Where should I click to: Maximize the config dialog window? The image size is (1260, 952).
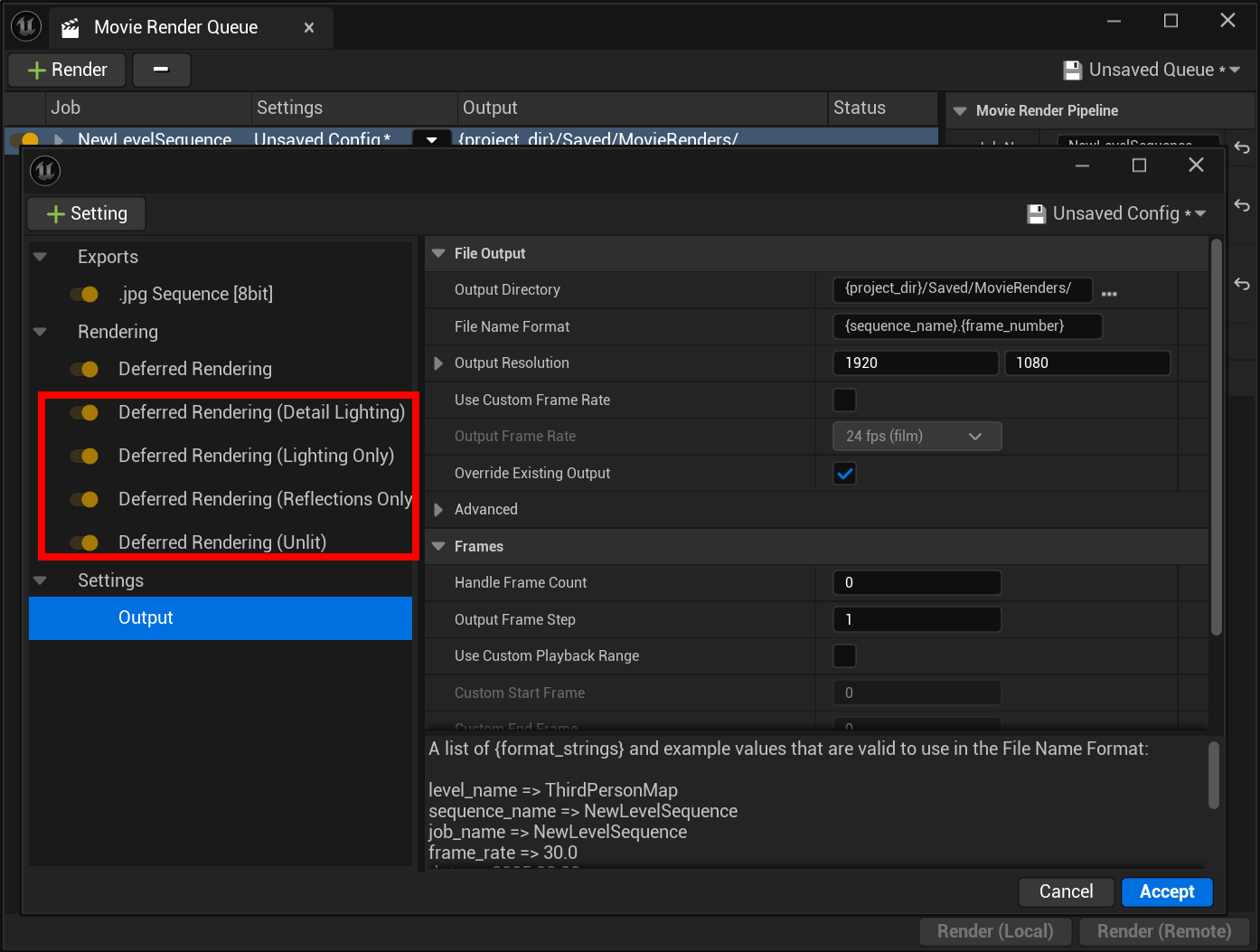coord(1139,165)
